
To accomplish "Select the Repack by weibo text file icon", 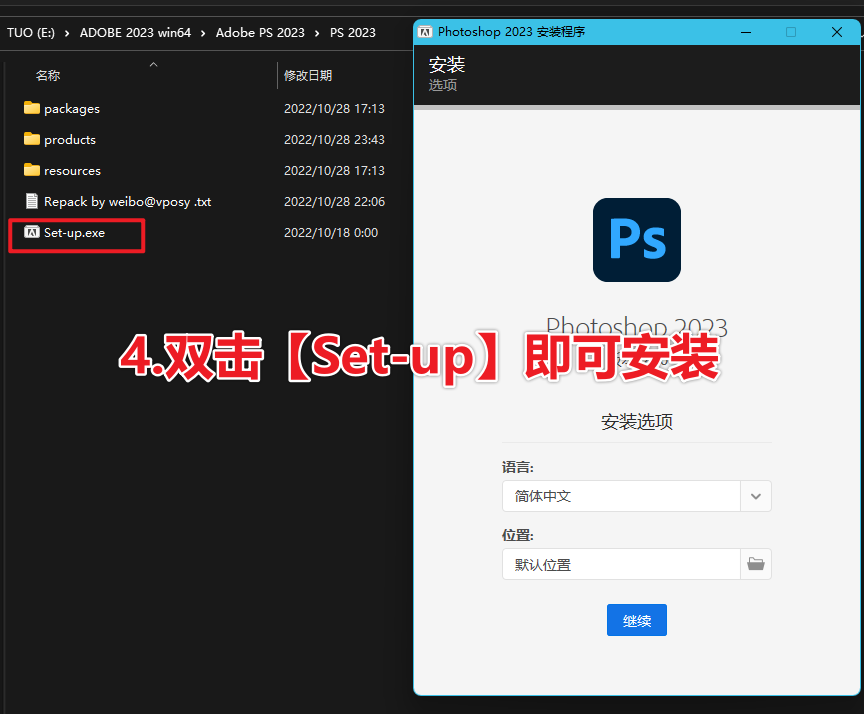I will tap(32, 201).
